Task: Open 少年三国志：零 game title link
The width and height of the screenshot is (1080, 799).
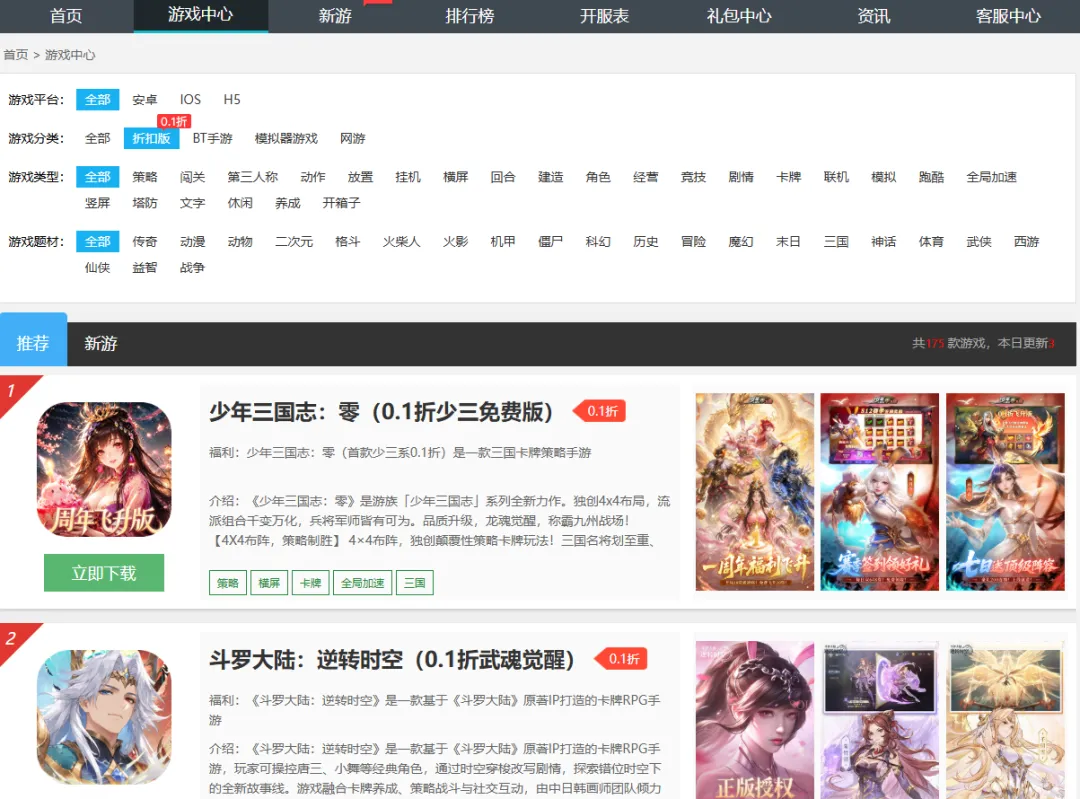Action: pos(382,412)
